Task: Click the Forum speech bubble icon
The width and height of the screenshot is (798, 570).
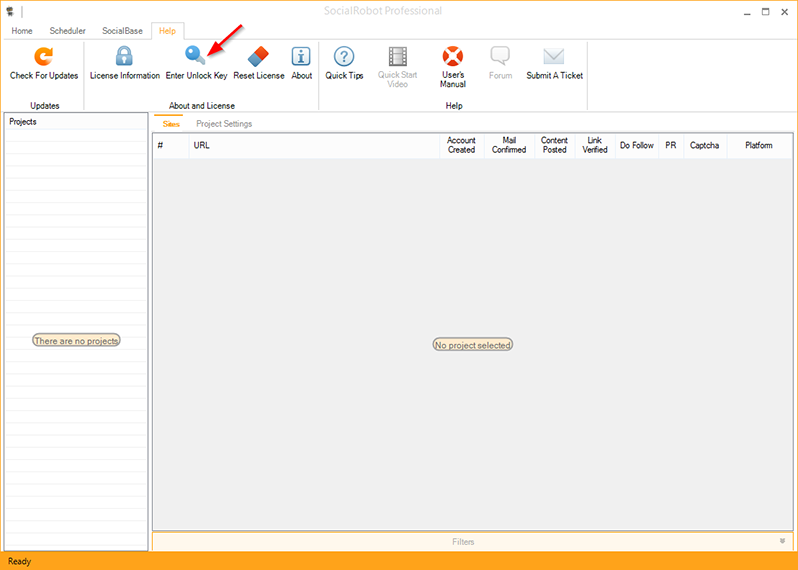Action: click(x=500, y=55)
